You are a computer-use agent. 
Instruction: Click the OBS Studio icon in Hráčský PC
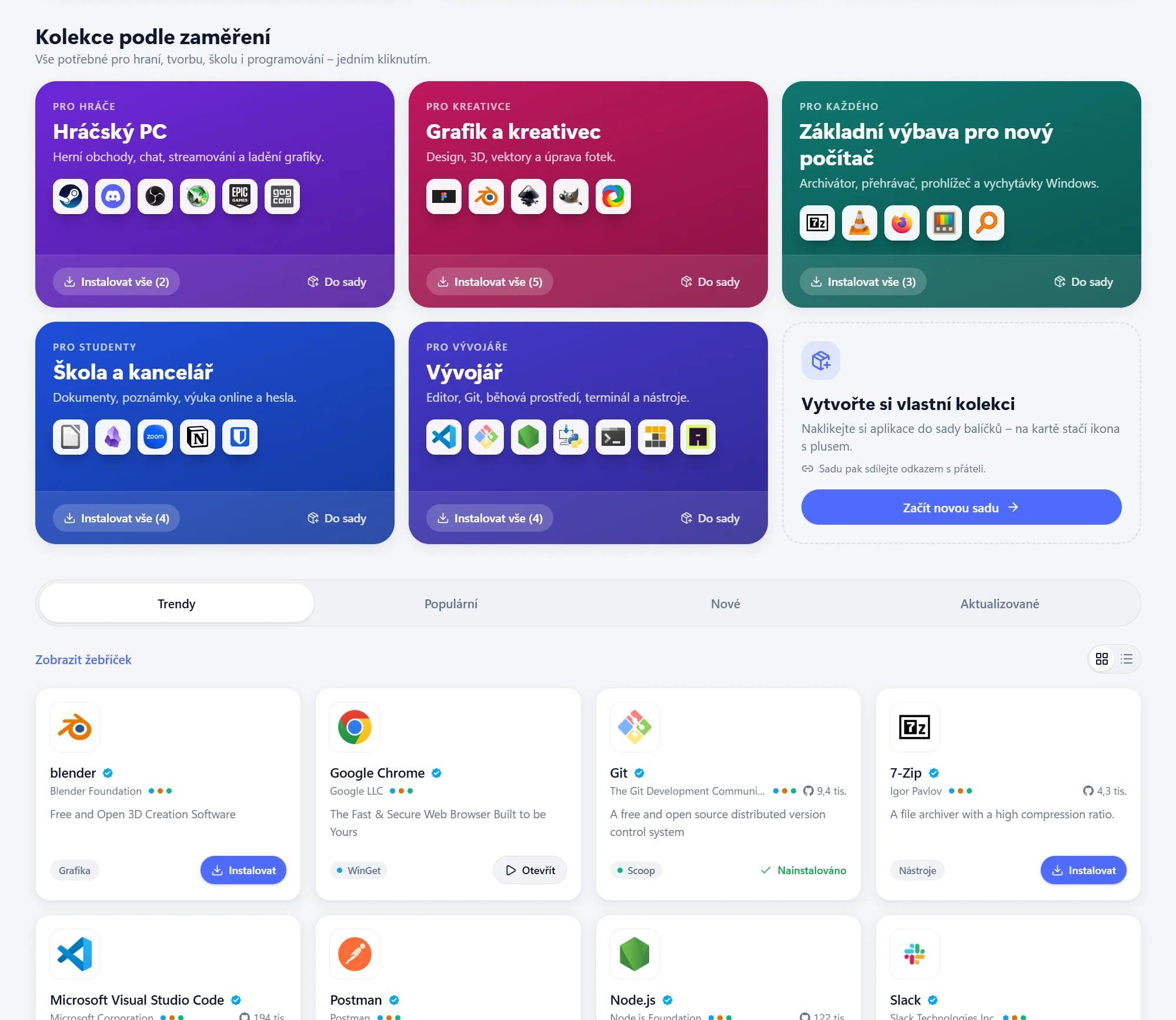click(x=155, y=196)
